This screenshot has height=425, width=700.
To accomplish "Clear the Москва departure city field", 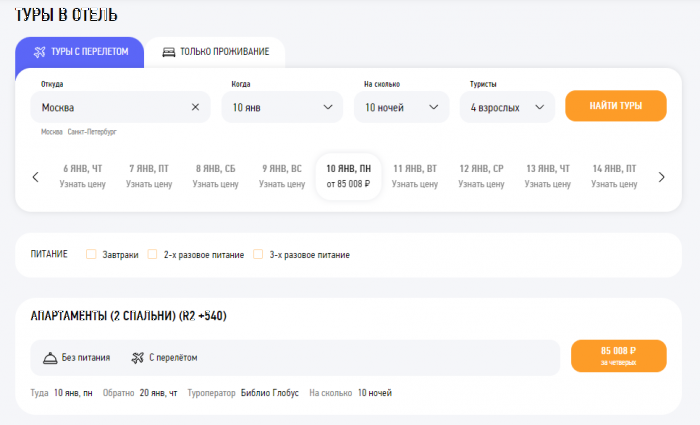I will [195, 107].
